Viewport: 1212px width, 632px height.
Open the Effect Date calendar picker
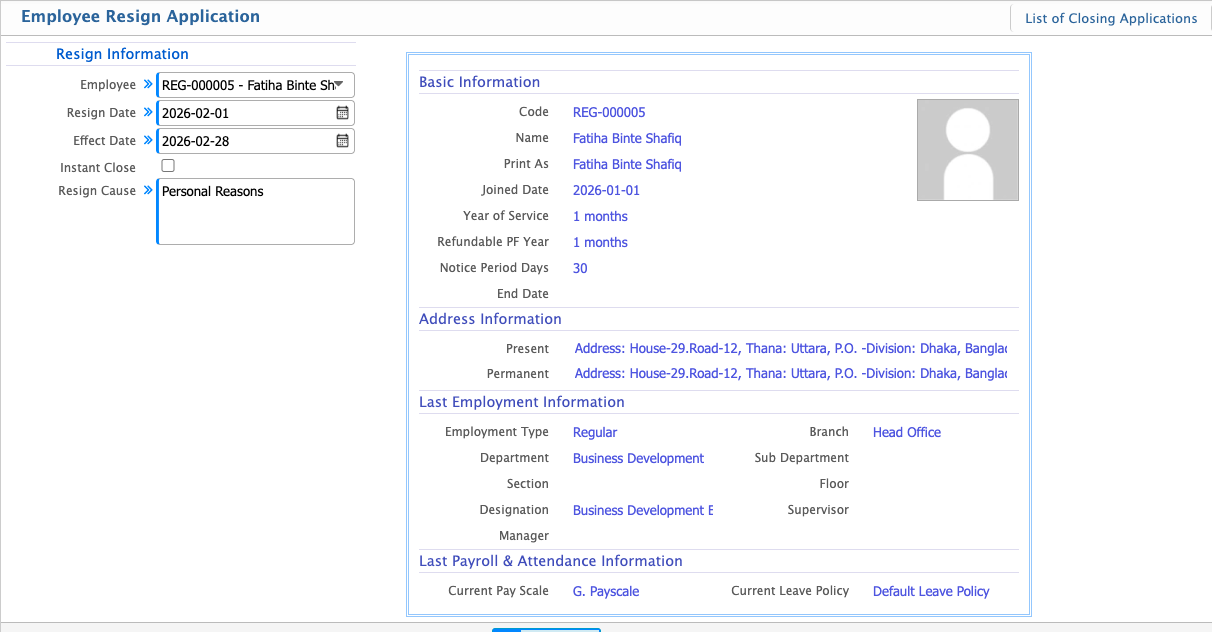pos(342,141)
